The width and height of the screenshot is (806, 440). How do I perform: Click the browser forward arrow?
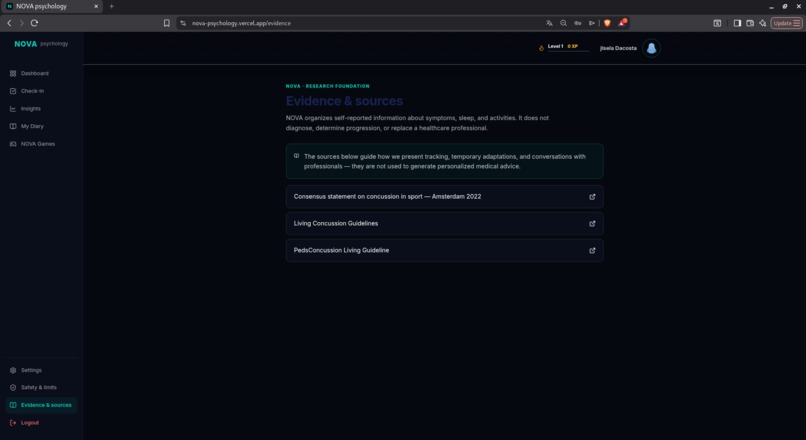pyautogui.click(x=22, y=23)
